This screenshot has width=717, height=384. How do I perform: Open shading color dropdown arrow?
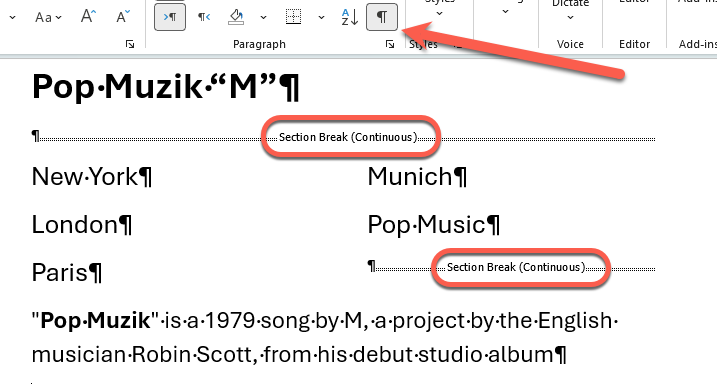[263, 17]
